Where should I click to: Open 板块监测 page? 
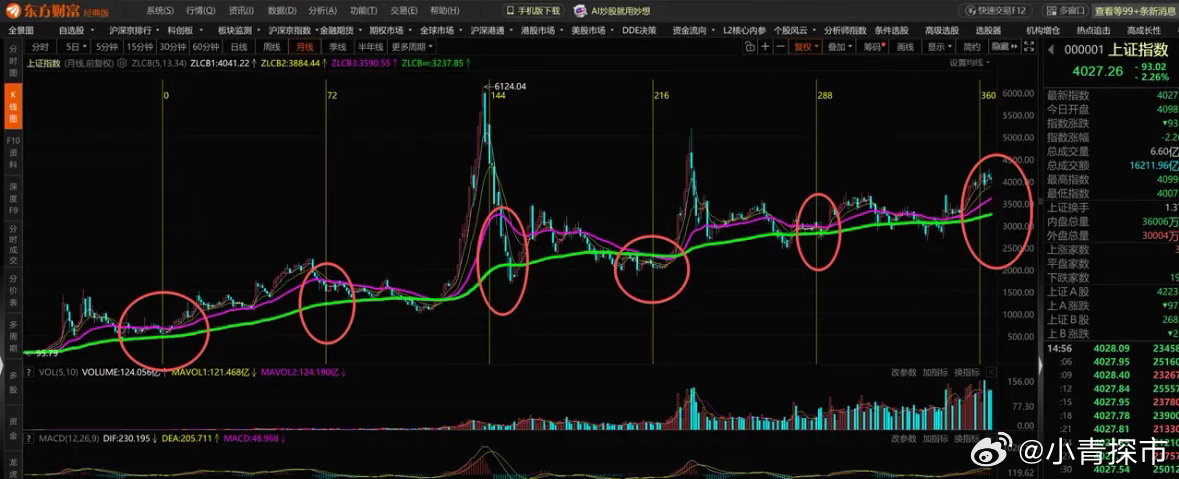pos(235,30)
